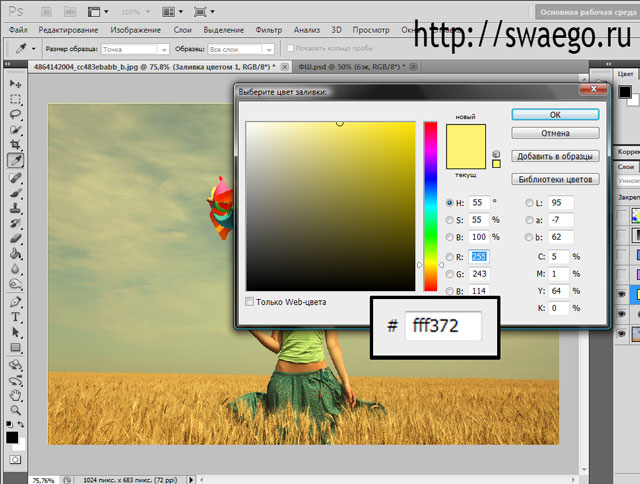This screenshot has height=484, width=640.
Task: Select the Eyedropper tool in toolbox
Action: pos(16,161)
